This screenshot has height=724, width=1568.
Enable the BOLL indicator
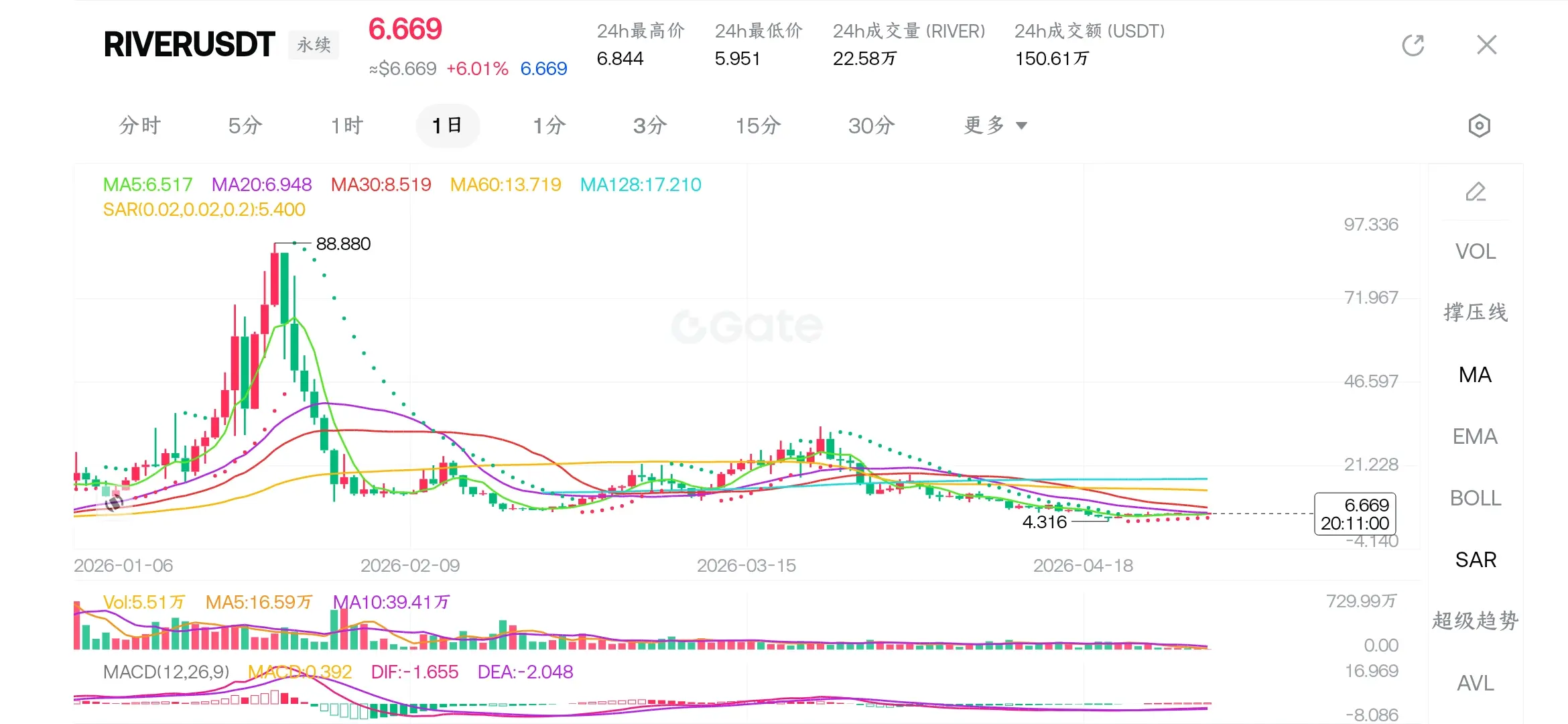click(1475, 498)
